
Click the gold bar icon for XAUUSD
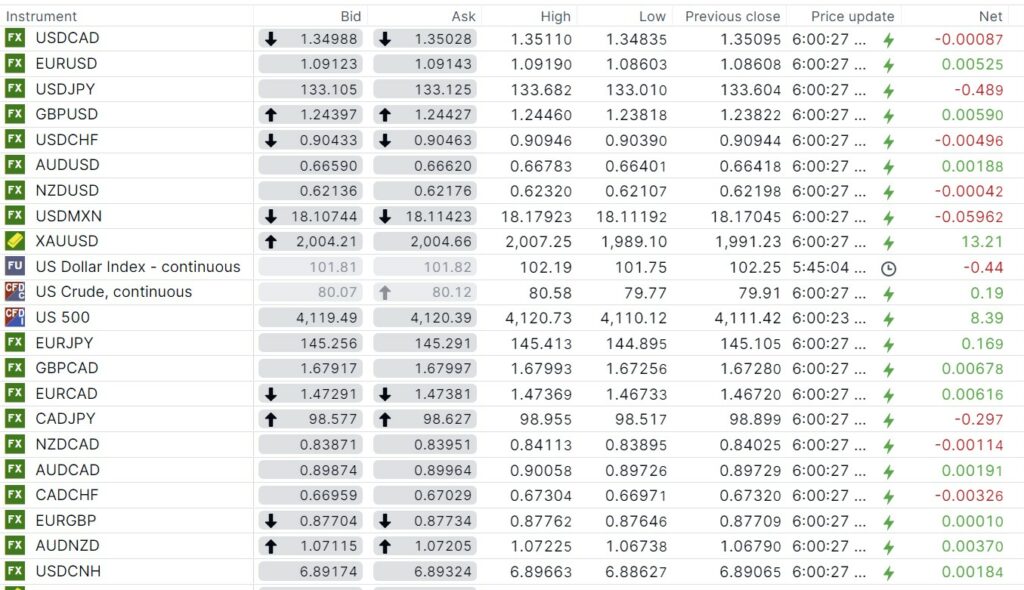15,241
